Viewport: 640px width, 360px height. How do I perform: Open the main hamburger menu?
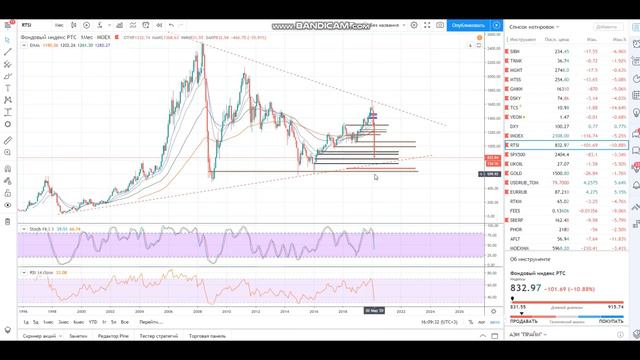pos(8,25)
